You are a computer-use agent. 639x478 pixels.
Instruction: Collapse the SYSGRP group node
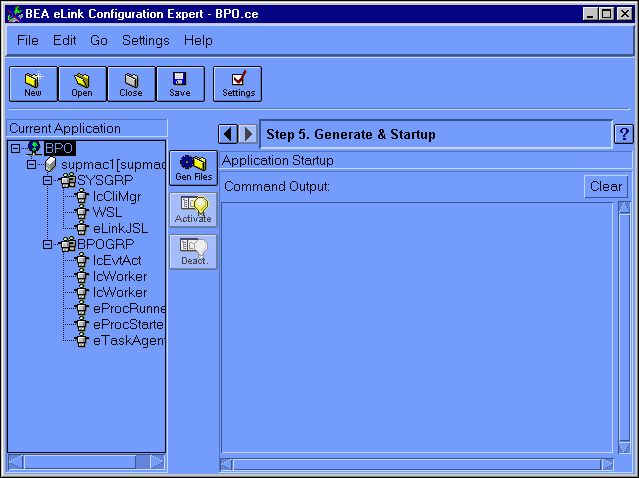pyautogui.click(x=47, y=181)
